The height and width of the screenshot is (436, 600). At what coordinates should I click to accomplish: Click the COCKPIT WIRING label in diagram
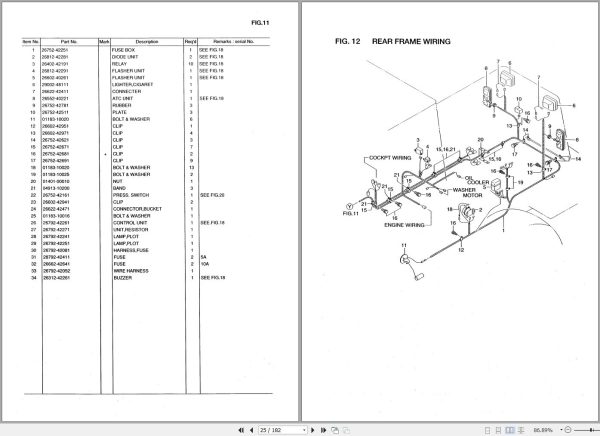390,158
